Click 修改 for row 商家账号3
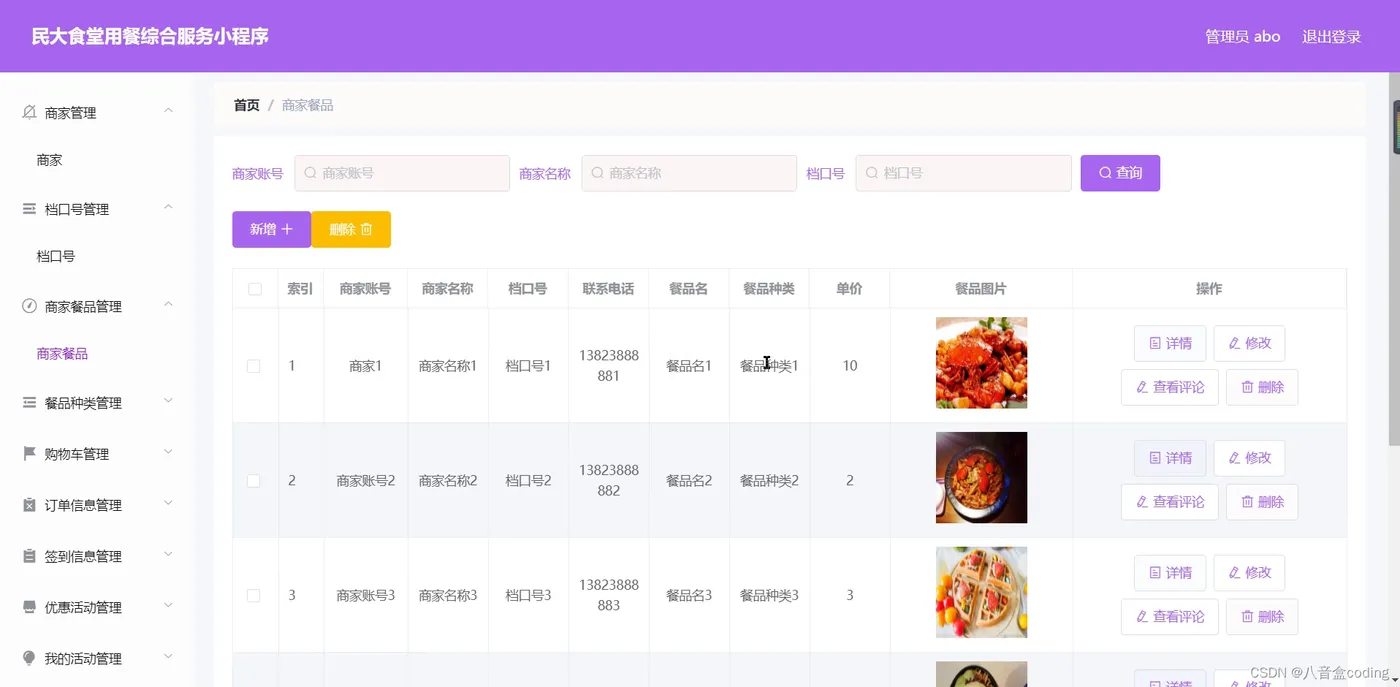Viewport: 1400px width, 687px height. 1249,573
